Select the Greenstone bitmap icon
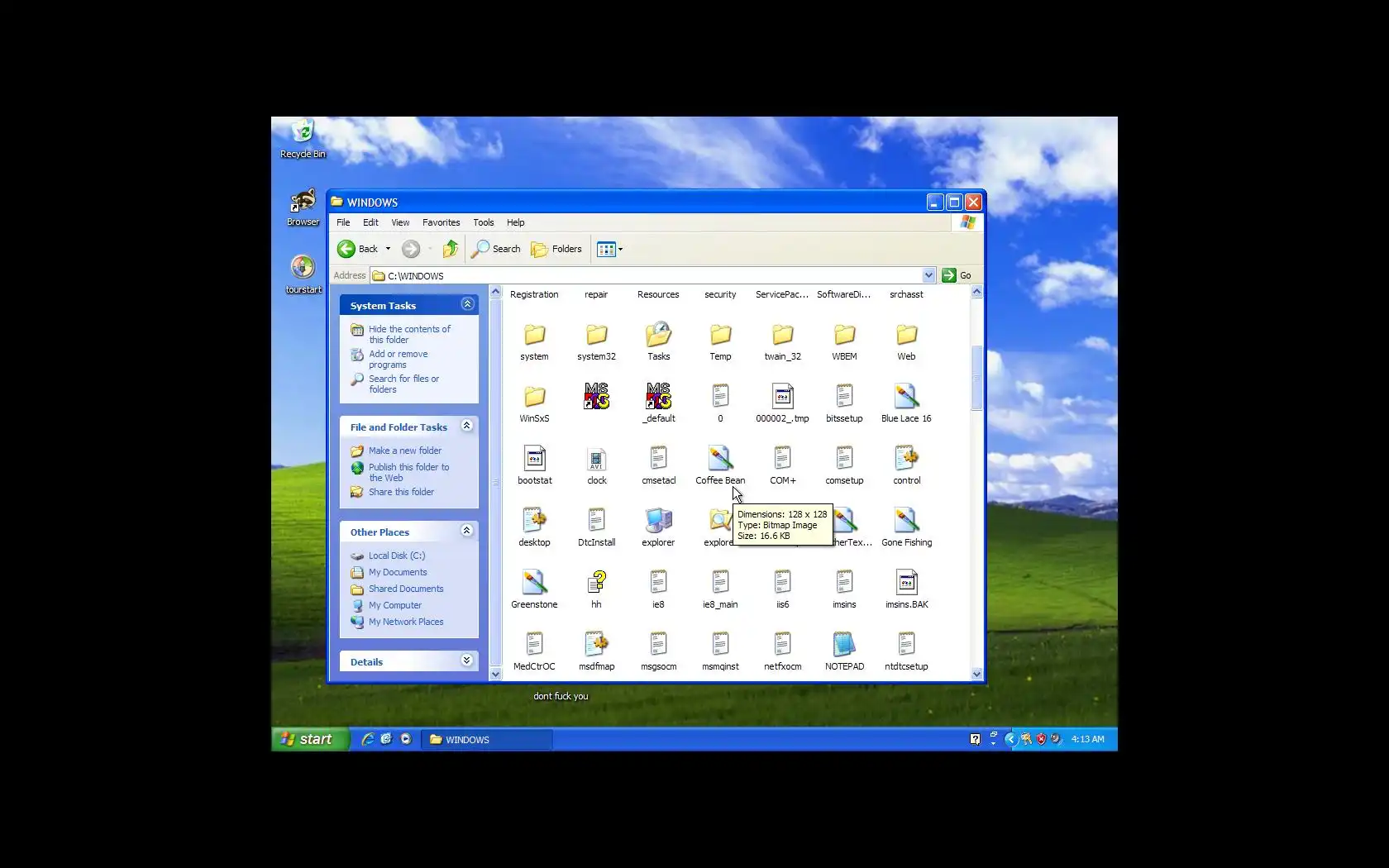The image size is (1389, 868). [534, 583]
